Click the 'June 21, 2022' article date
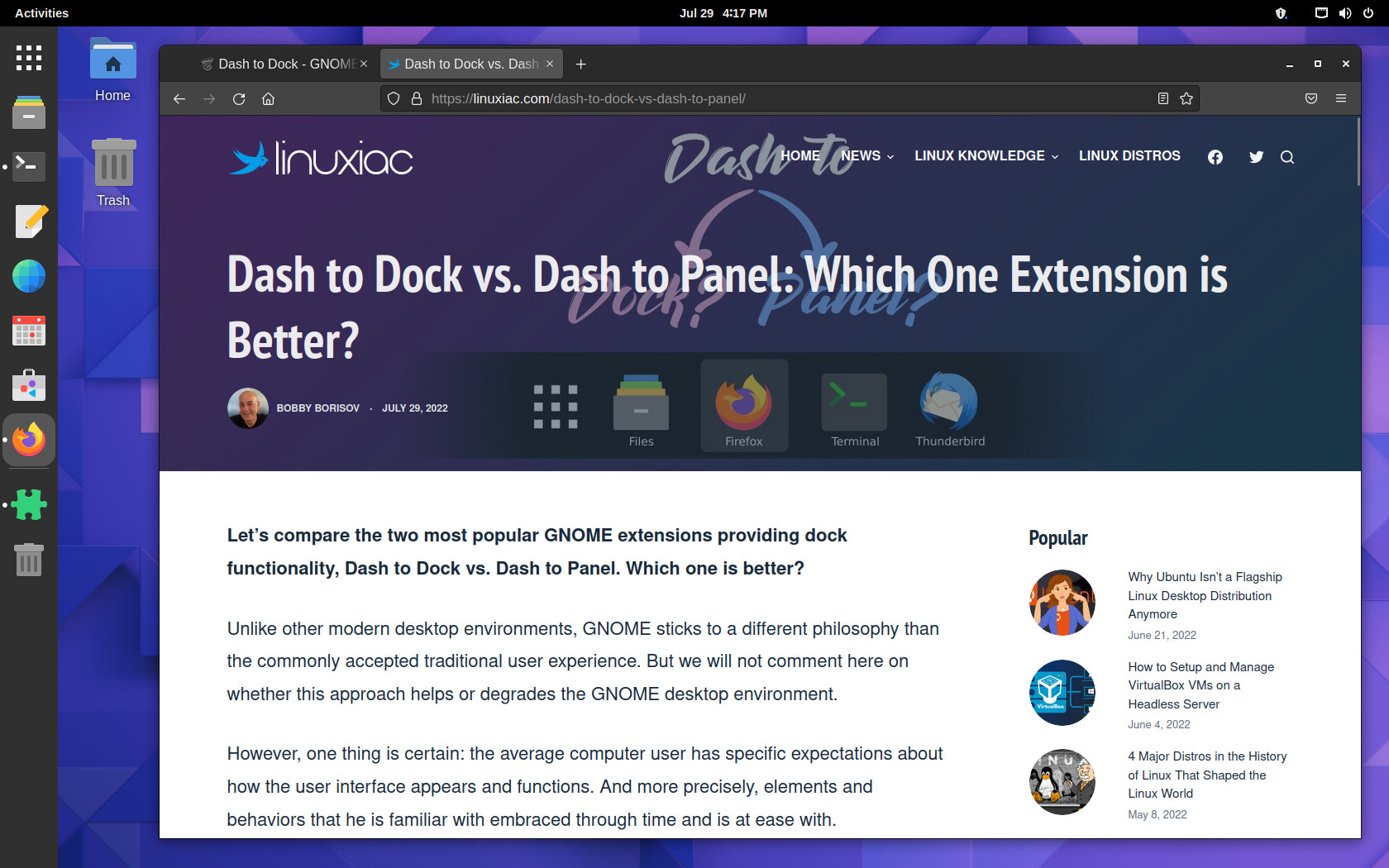This screenshot has width=1389, height=868. coord(1162,635)
